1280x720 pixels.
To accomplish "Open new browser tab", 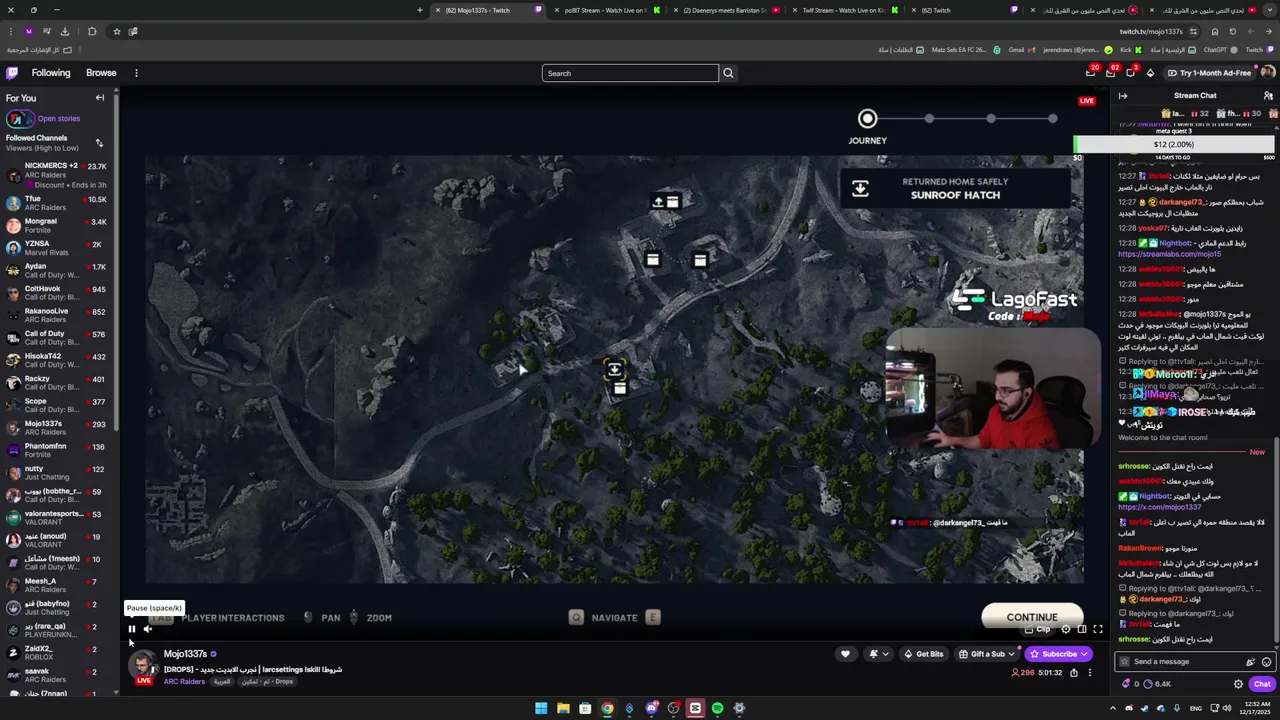I will [420, 10].
